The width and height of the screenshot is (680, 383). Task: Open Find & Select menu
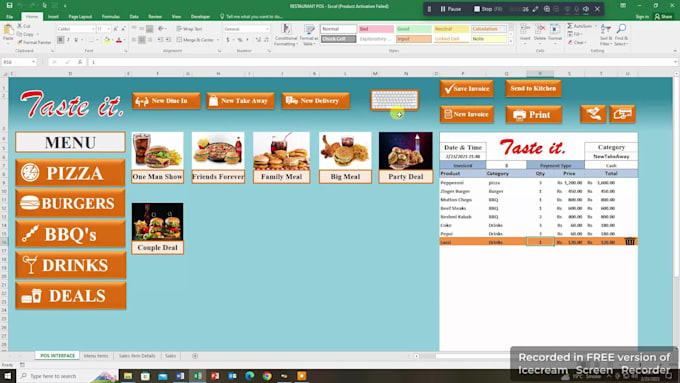[x=621, y=35]
